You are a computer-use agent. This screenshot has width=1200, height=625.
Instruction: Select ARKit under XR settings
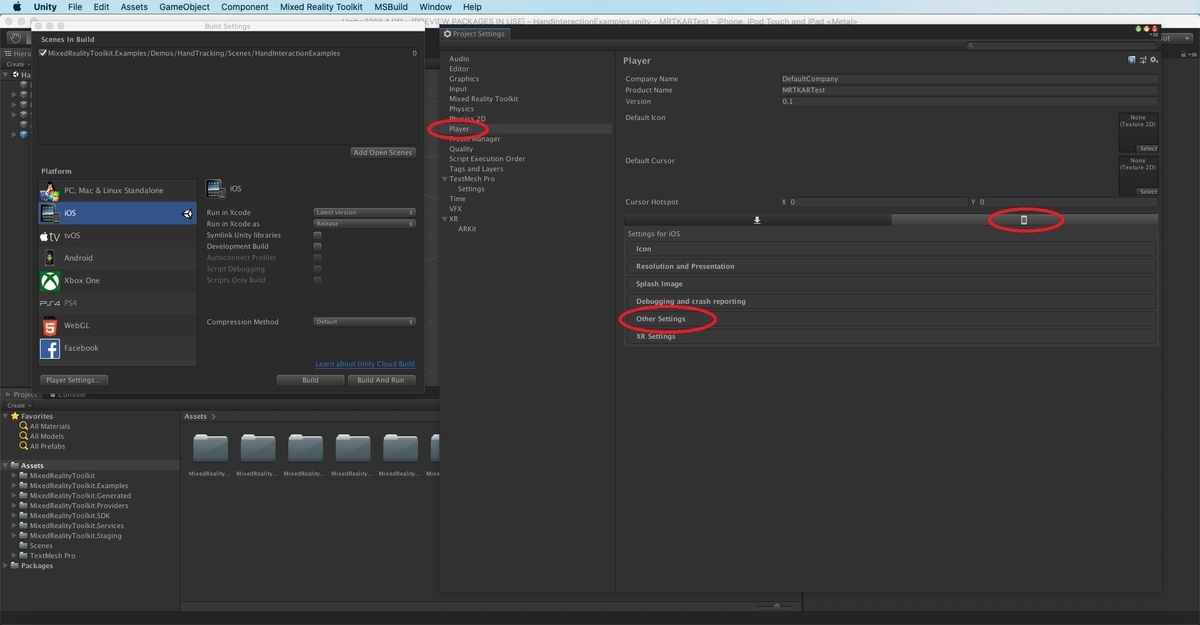(x=467, y=229)
